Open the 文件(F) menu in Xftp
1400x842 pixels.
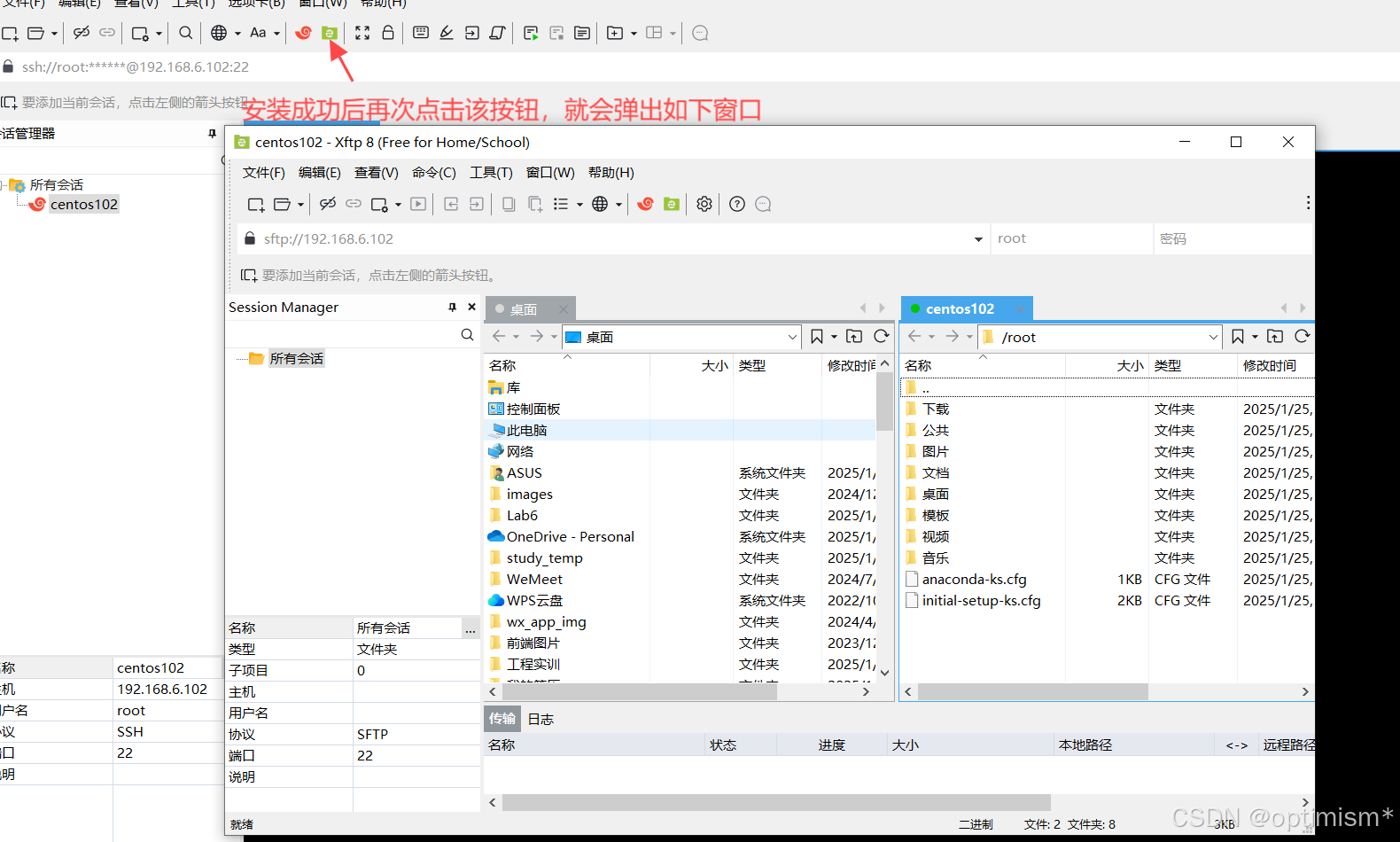pyautogui.click(x=264, y=173)
